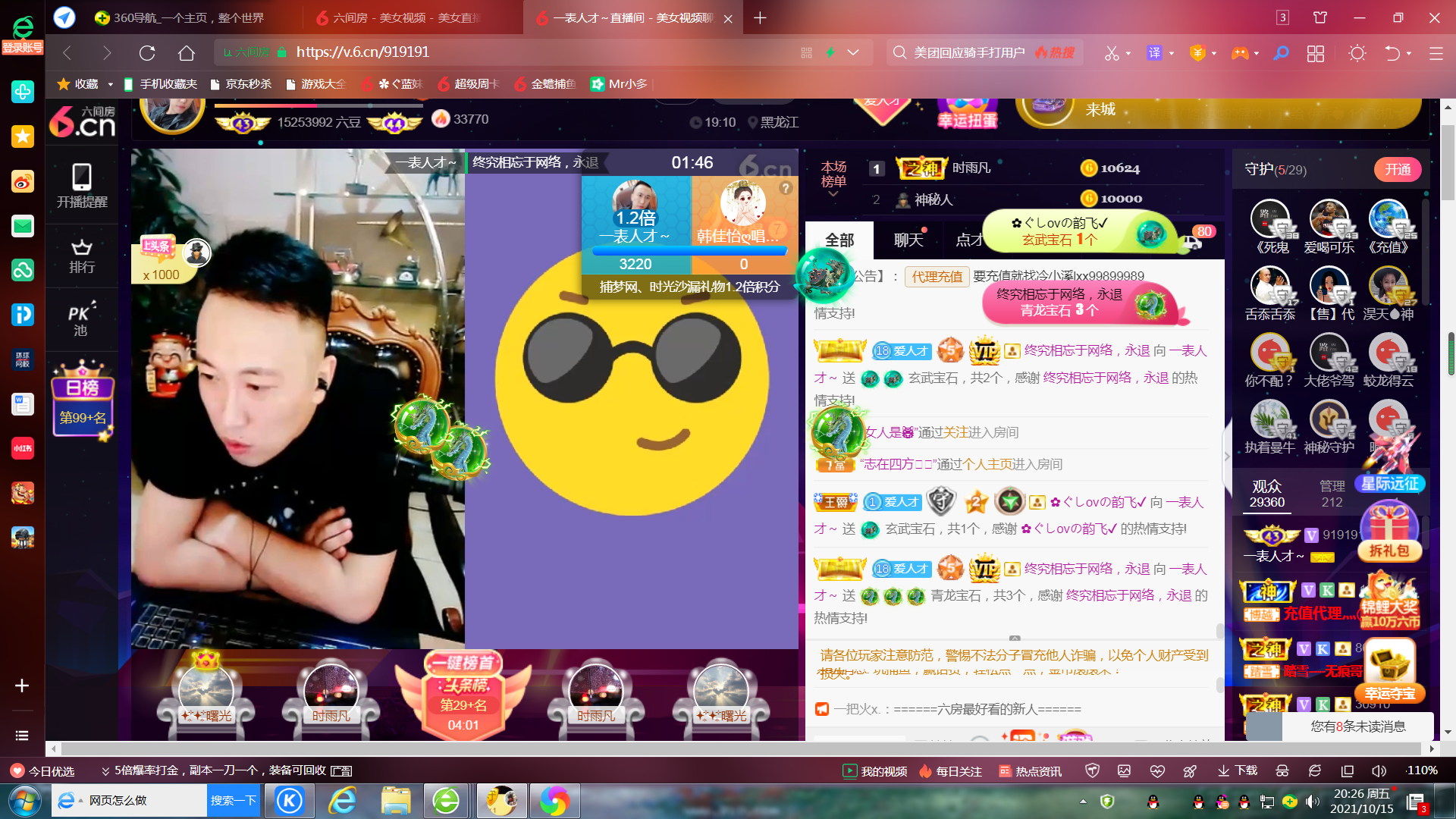Add a sidebar app with plus icon
The height and width of the screenshot is (819, 1456).
22,686
